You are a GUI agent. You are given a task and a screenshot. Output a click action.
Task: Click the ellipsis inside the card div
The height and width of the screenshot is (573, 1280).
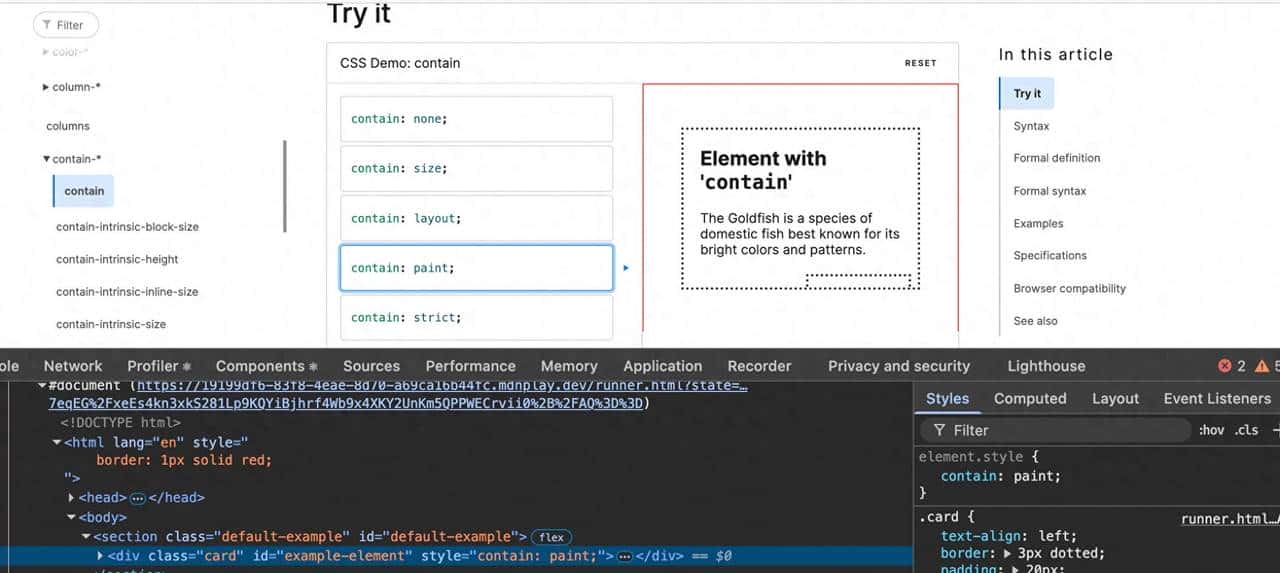click(625, 556)
